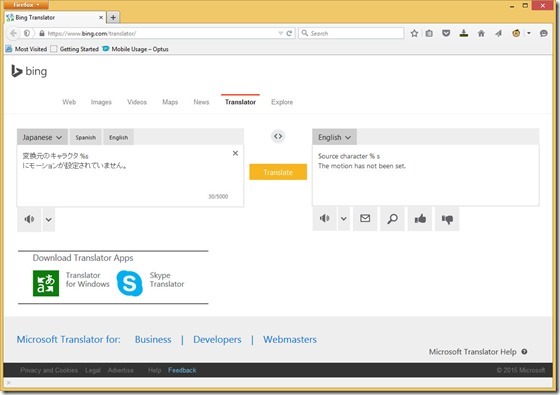This screenshot has width=560, height=395.
Task: Switch to the Web tab
Action: (x=69, y=102)
